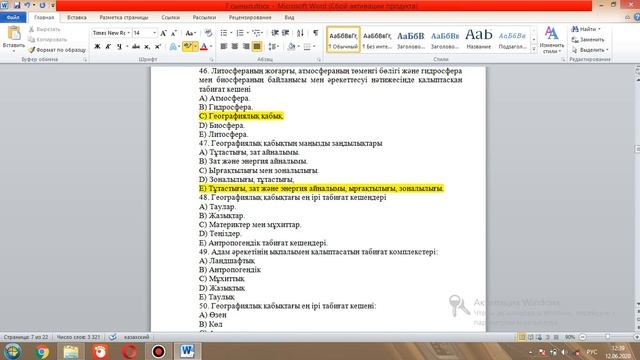Open the Find (Найти) dropdown arrow
The image size is (640, 360).
pos(599,29)
